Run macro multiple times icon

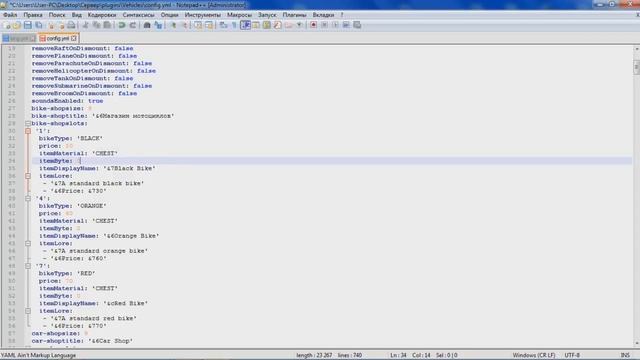346,25
